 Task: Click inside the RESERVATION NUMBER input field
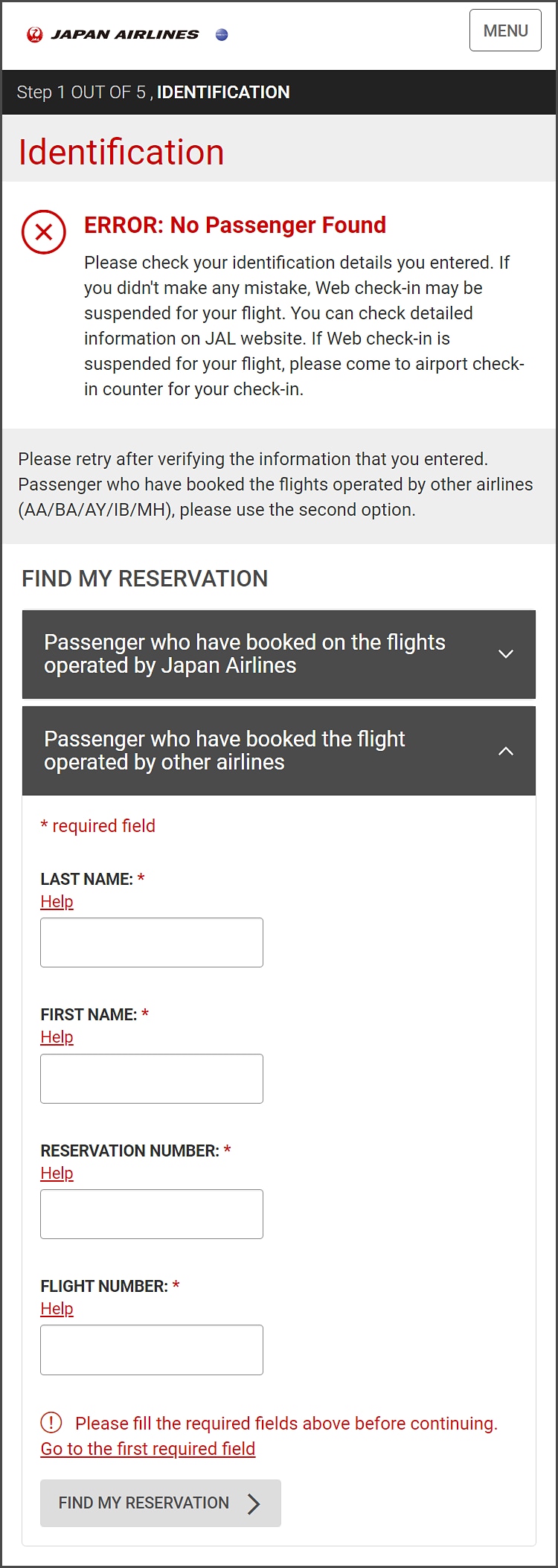[x=151, y=1214]
